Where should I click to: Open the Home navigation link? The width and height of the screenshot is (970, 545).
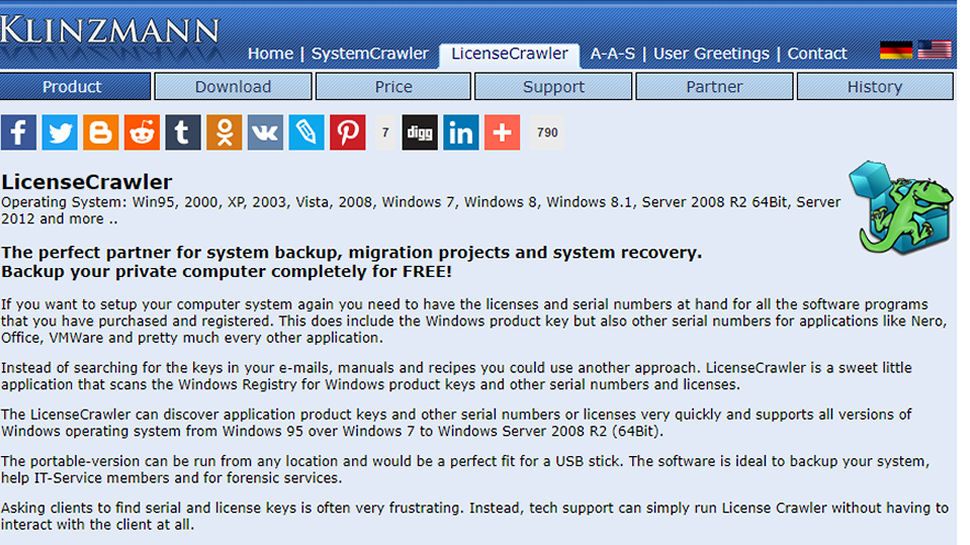[x=270, y=54]
